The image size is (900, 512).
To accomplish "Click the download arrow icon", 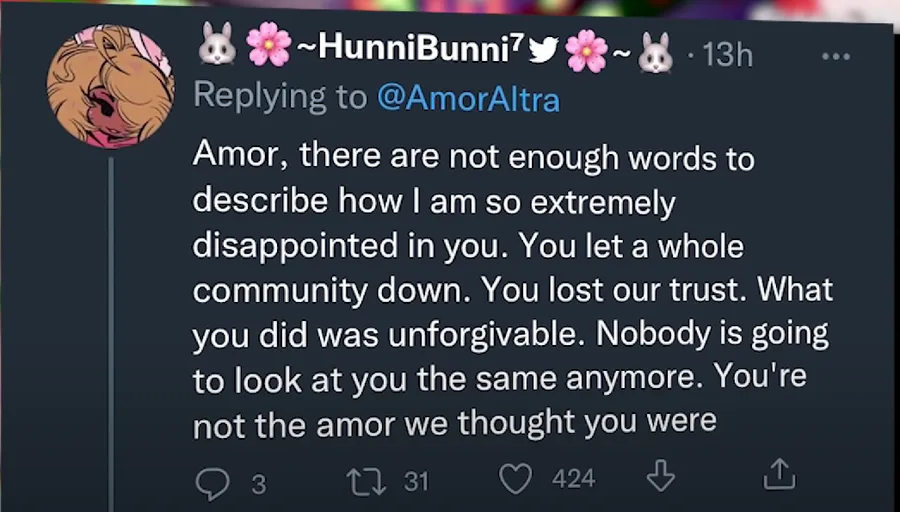I will [661, 479].
